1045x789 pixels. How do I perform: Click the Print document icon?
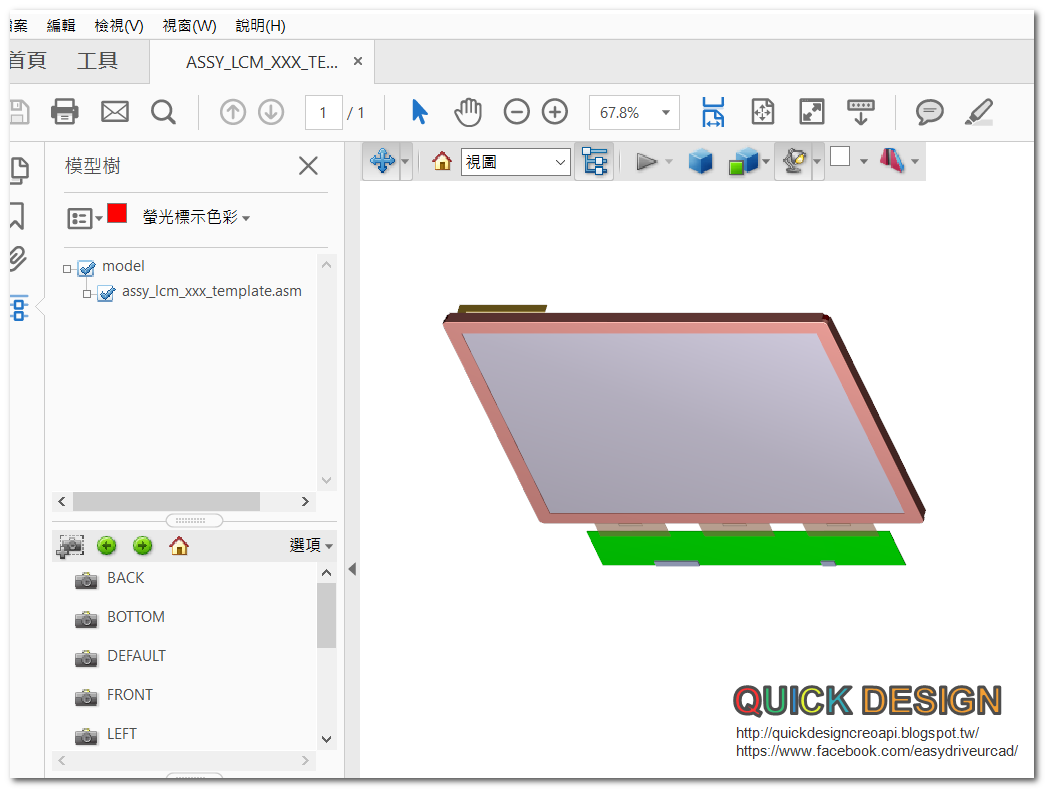click(x=64, y=112)
